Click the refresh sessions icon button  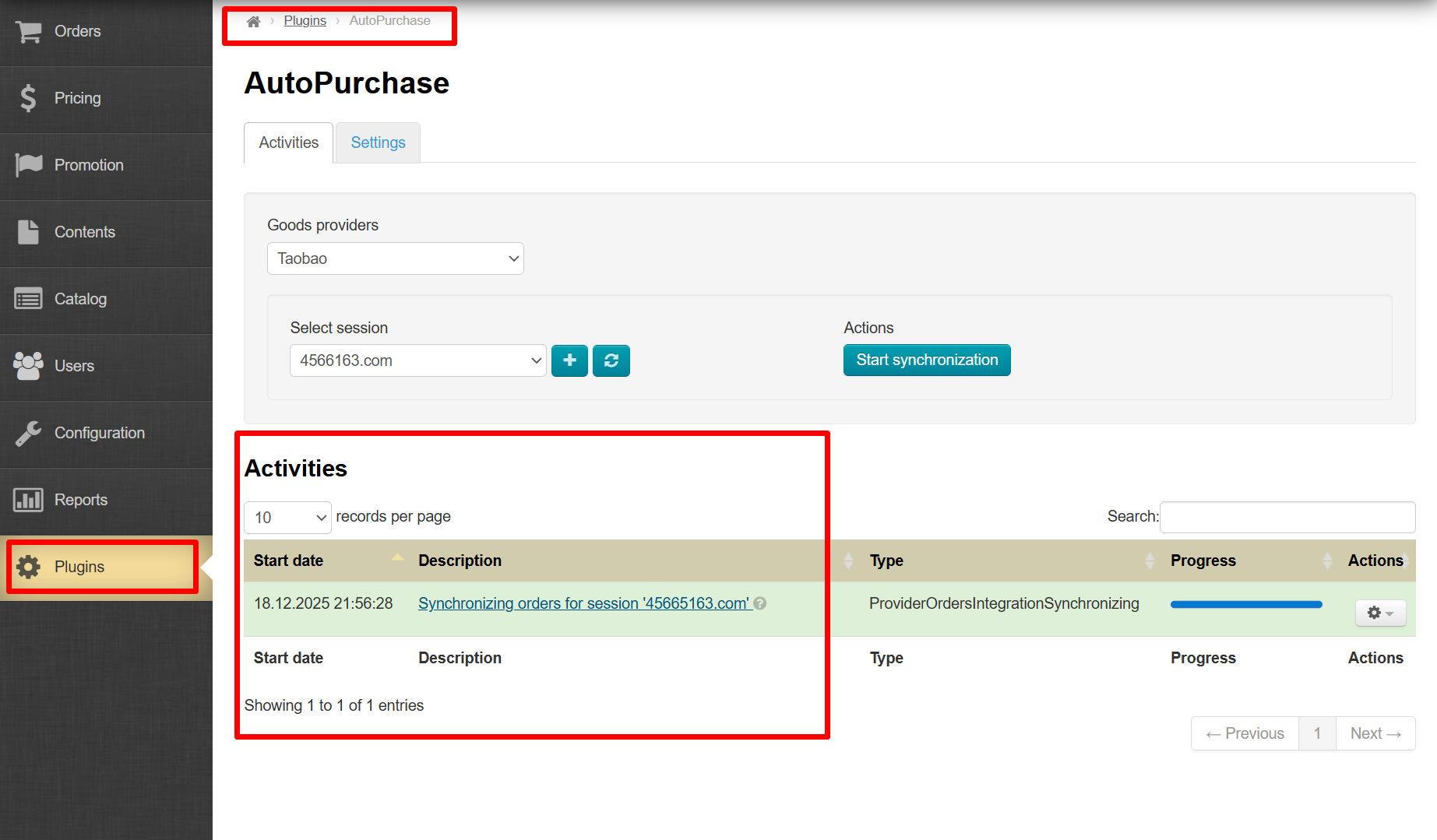coord(611,360)
